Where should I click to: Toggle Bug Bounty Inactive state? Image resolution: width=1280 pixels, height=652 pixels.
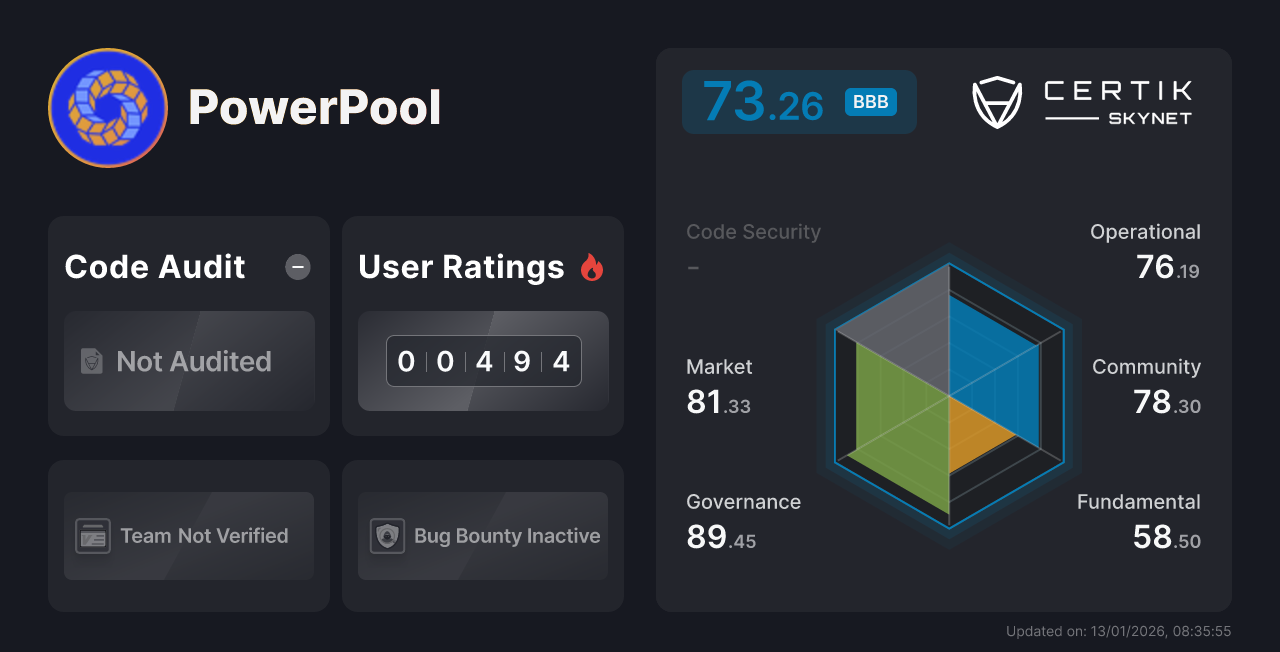(482, 536)
